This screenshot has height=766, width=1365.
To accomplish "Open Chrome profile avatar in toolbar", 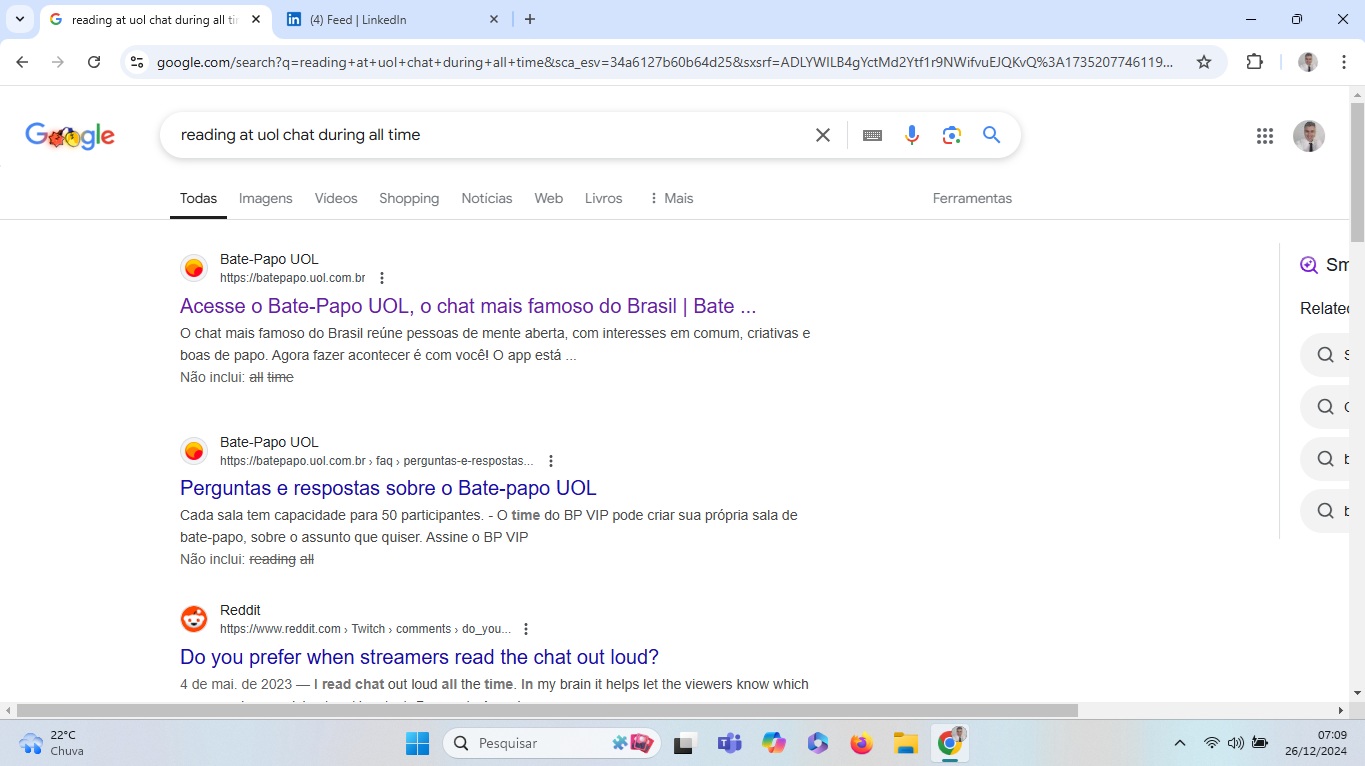I will (1307, 62).
